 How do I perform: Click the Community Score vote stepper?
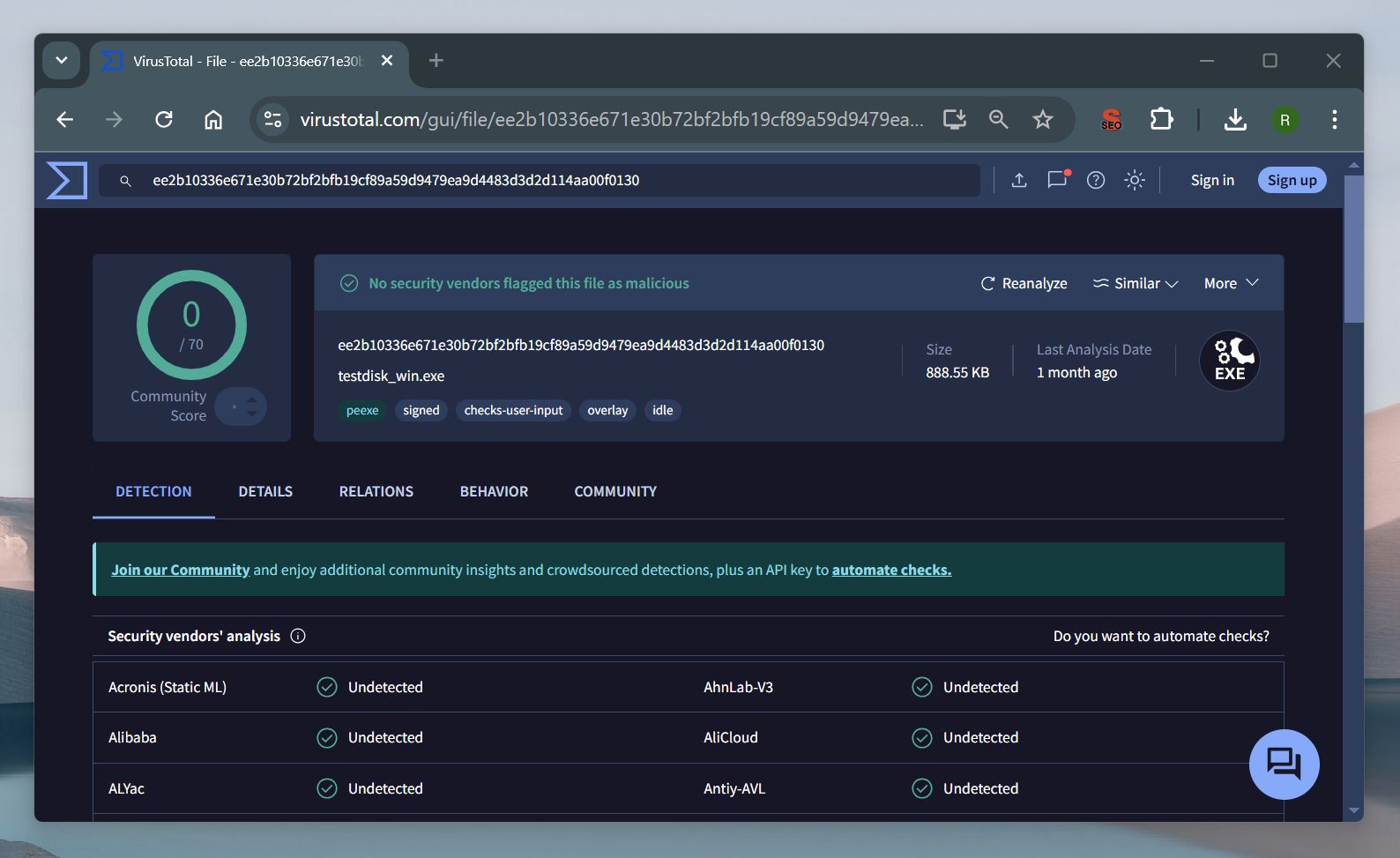coord(241,407)
